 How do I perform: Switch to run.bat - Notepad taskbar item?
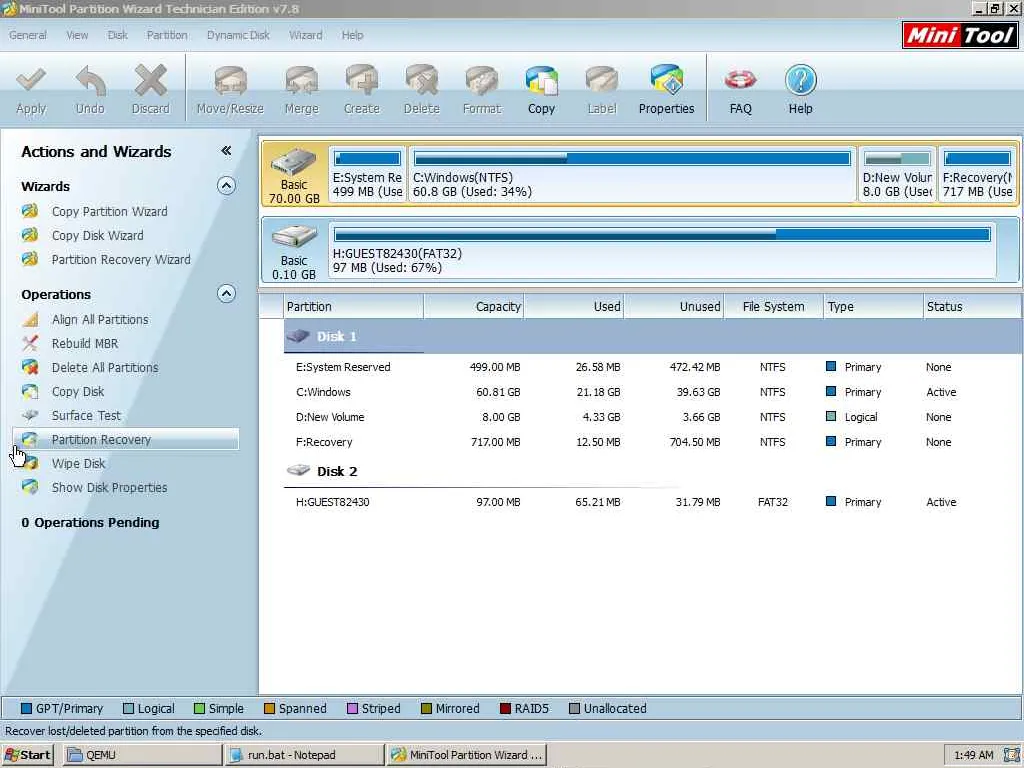pyautogui.click(x=304, y=755)
